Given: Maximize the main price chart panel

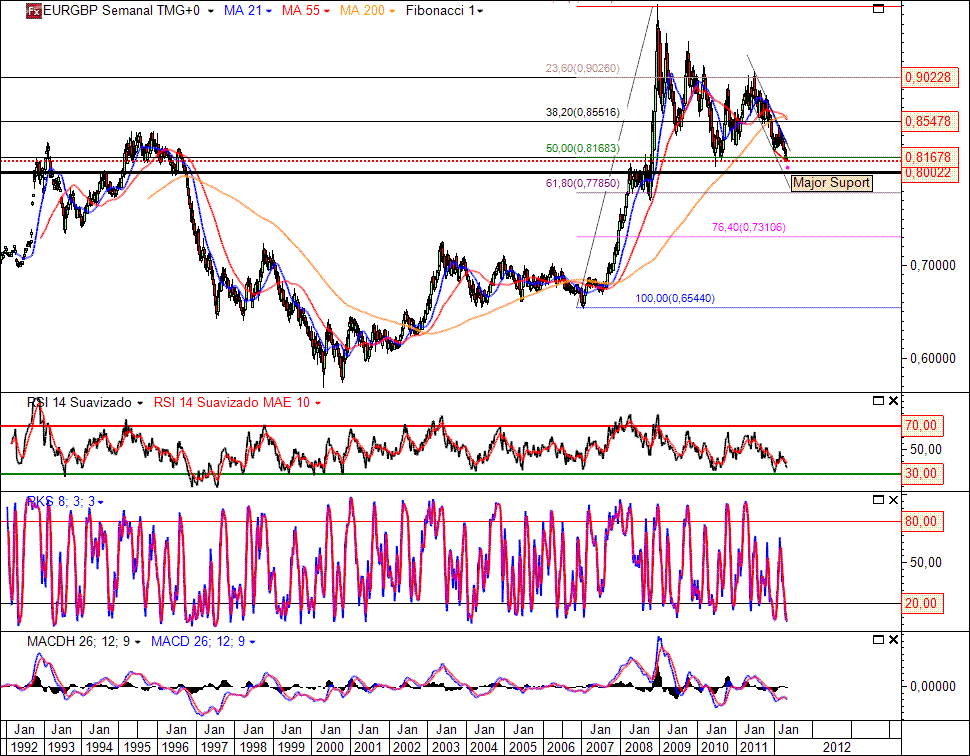Looking at the screenshot, I should (878, 8).
